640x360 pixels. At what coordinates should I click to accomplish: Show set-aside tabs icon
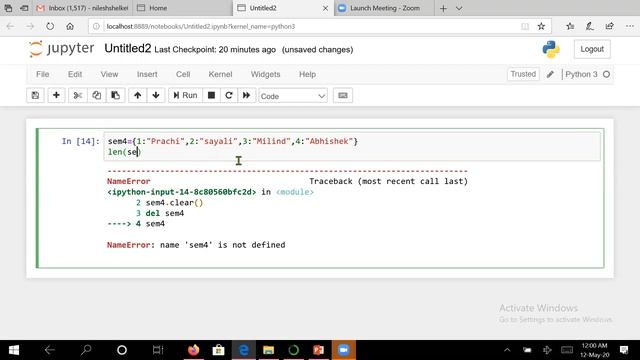pyautogui.click(x=8, y=8)
